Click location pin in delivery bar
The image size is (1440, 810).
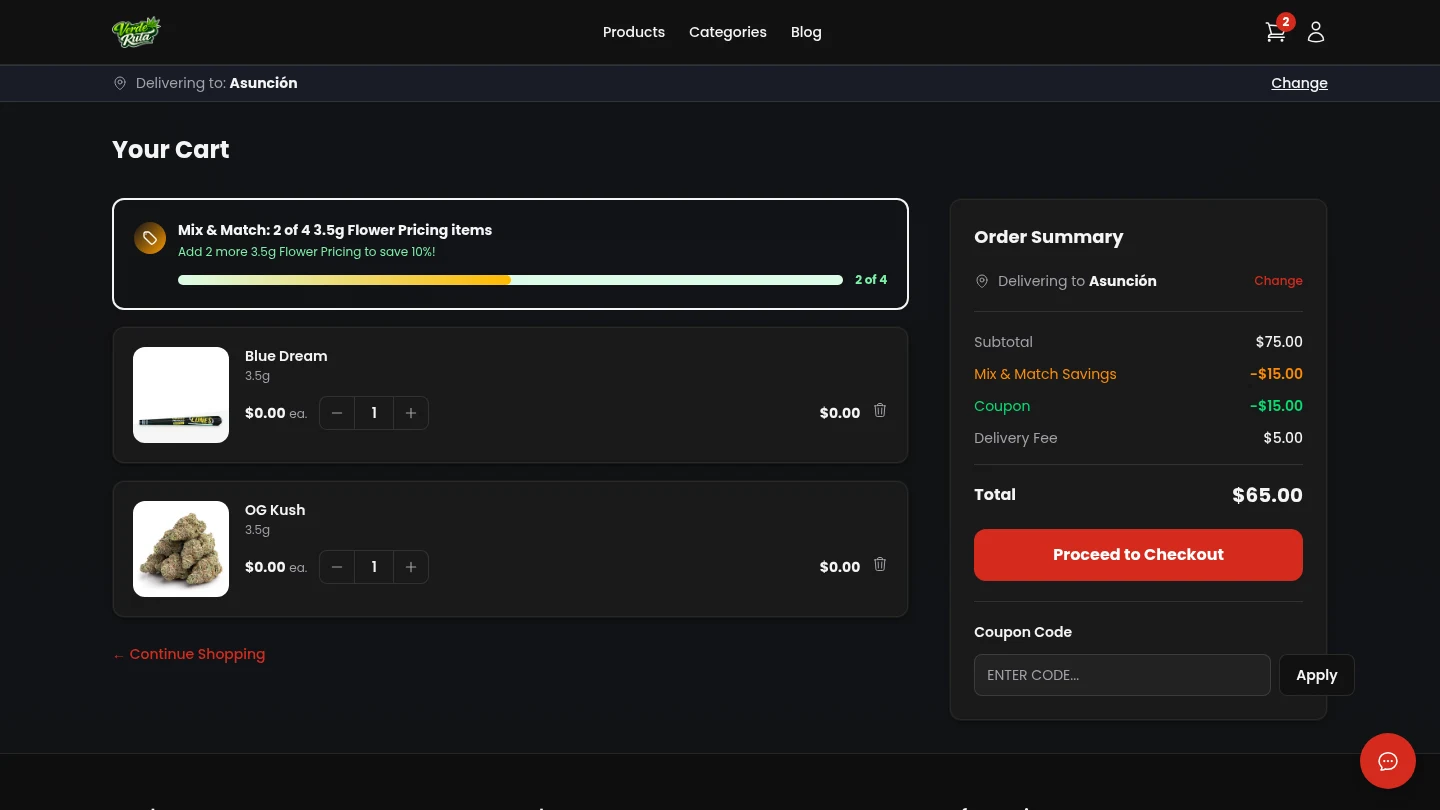[x=120, y=83]
